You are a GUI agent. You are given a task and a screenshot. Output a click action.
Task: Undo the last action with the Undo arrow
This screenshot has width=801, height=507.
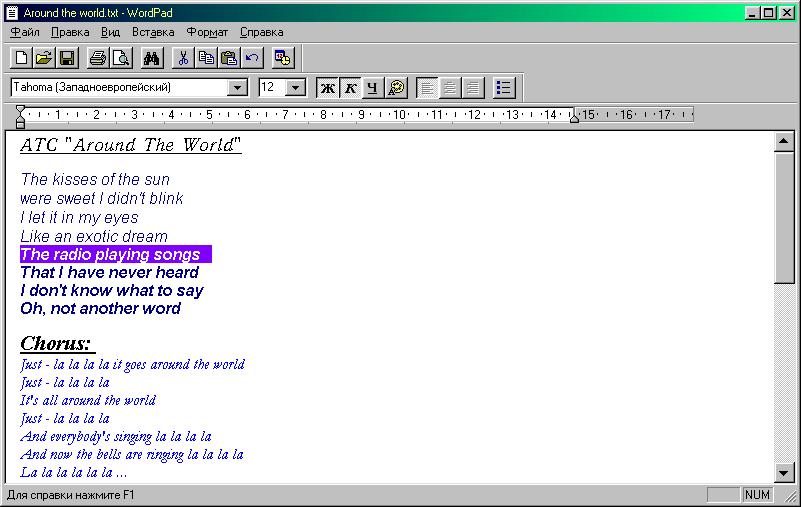(x=252, y=58)
